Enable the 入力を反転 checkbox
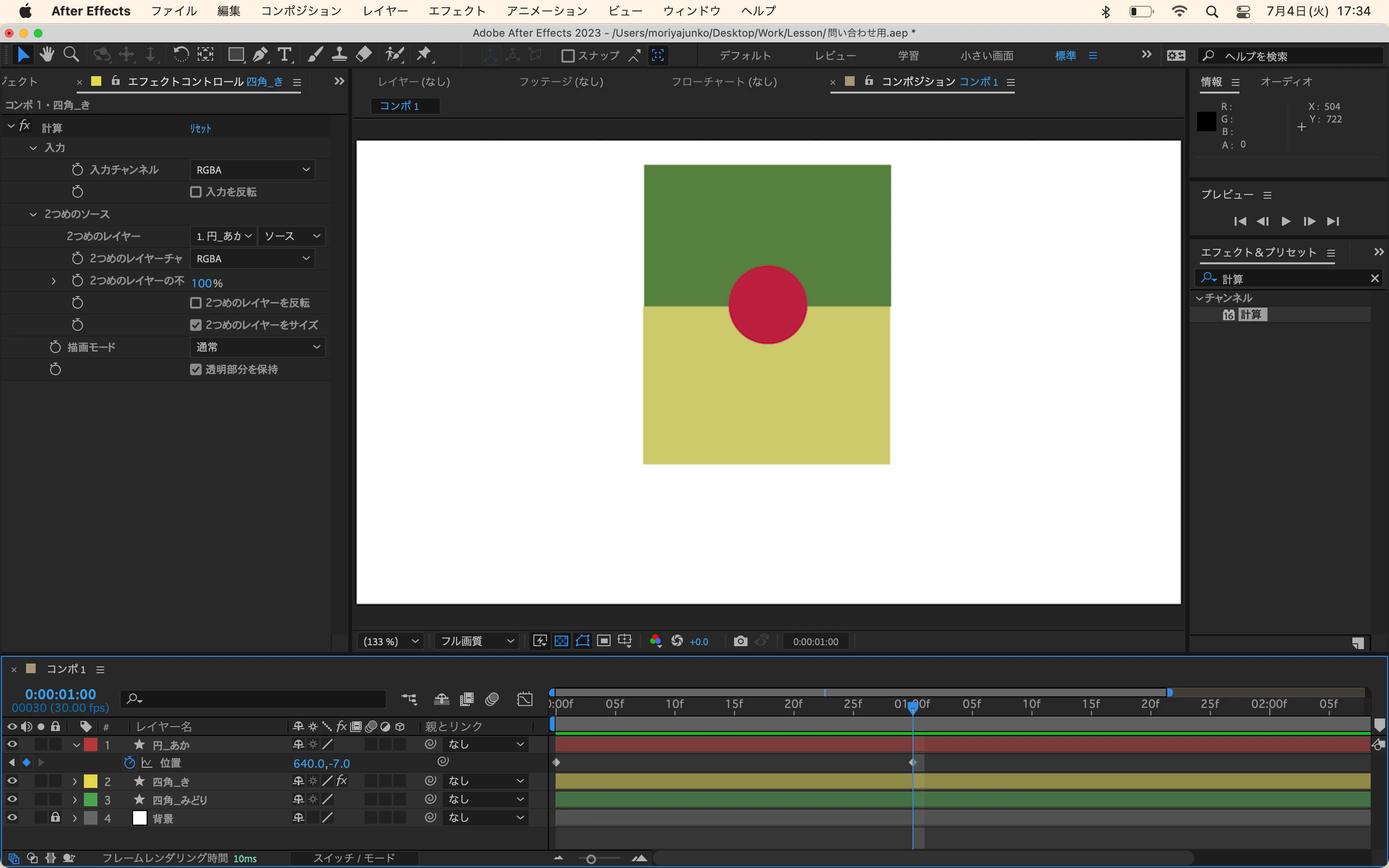The width and height of the screenshot is (1389, 868). [196, 192]
